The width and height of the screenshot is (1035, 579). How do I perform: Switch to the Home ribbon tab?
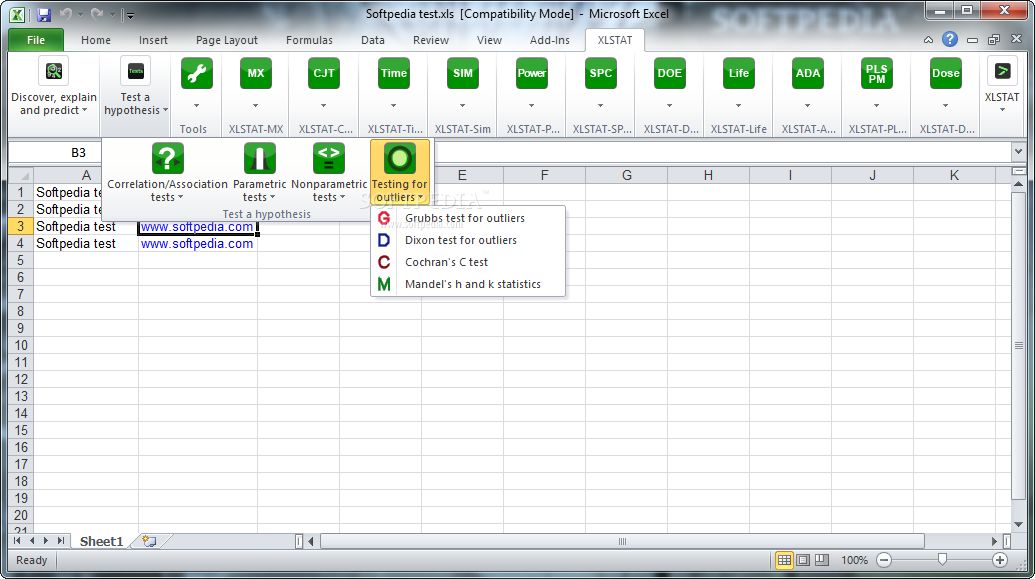(96, 40)
